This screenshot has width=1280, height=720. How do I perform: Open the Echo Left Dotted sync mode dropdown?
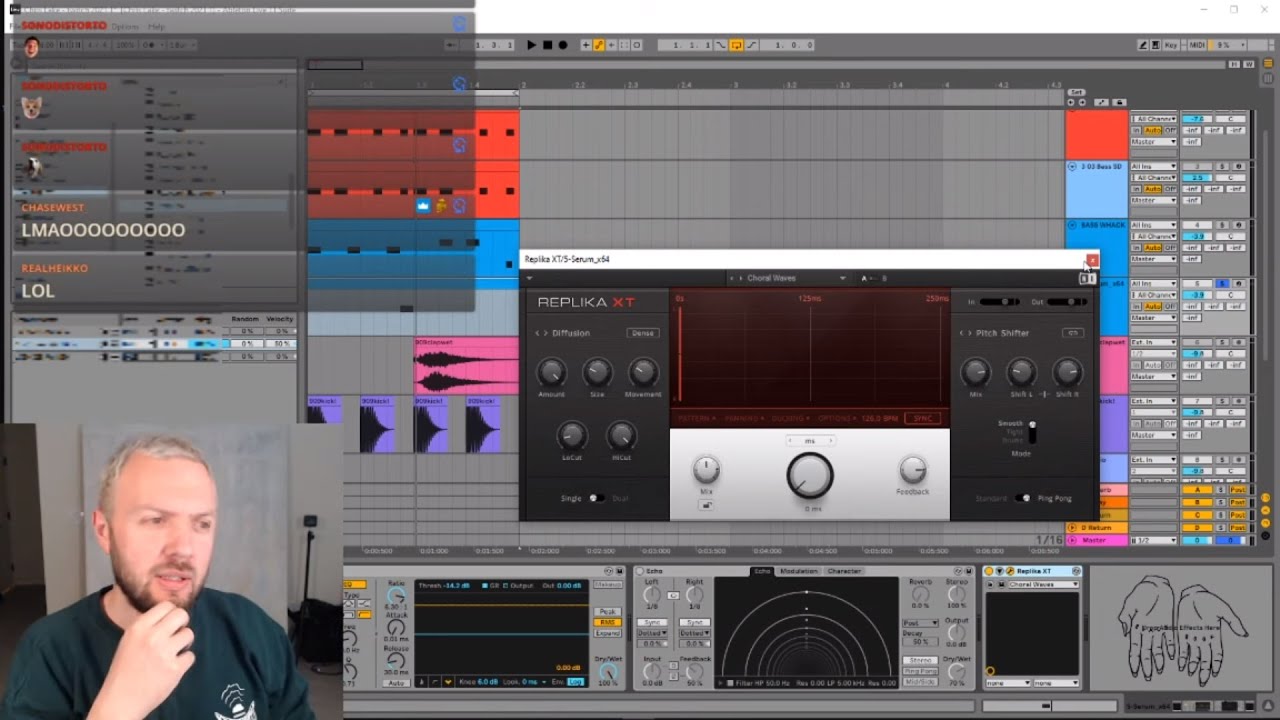pyautogui.click(x=652, y=633)
